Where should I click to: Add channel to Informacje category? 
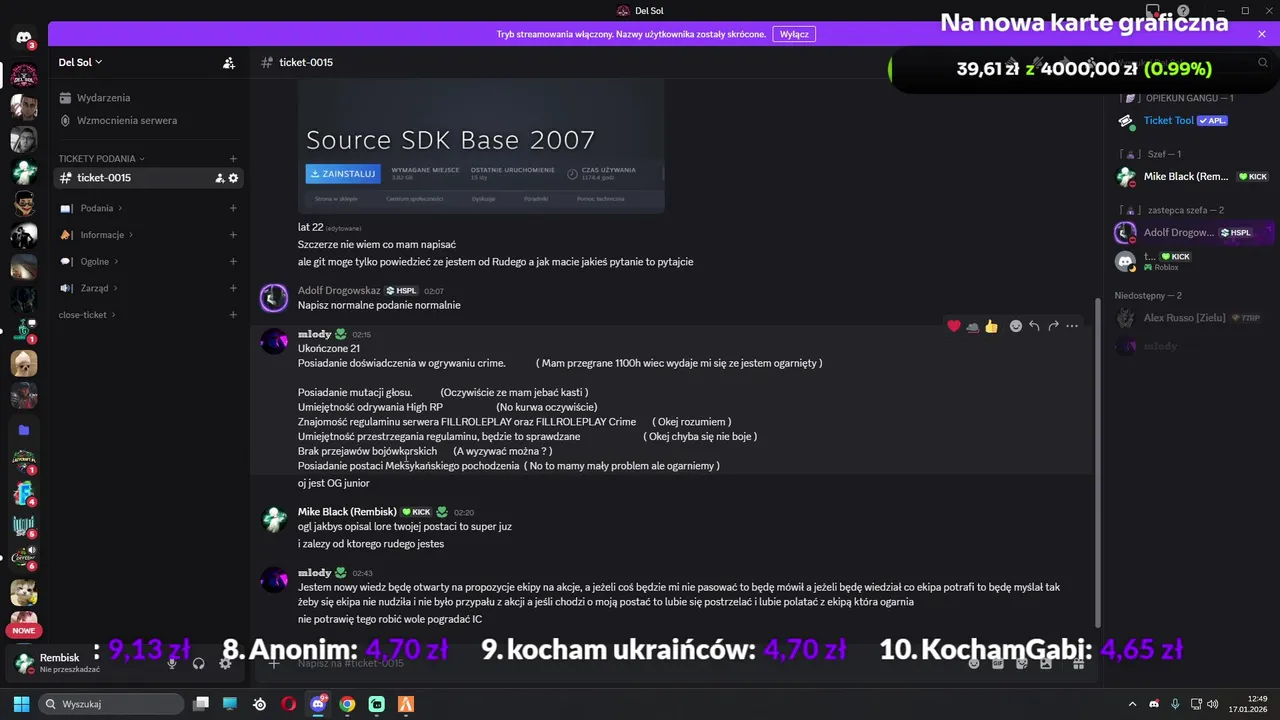(233, 235)
